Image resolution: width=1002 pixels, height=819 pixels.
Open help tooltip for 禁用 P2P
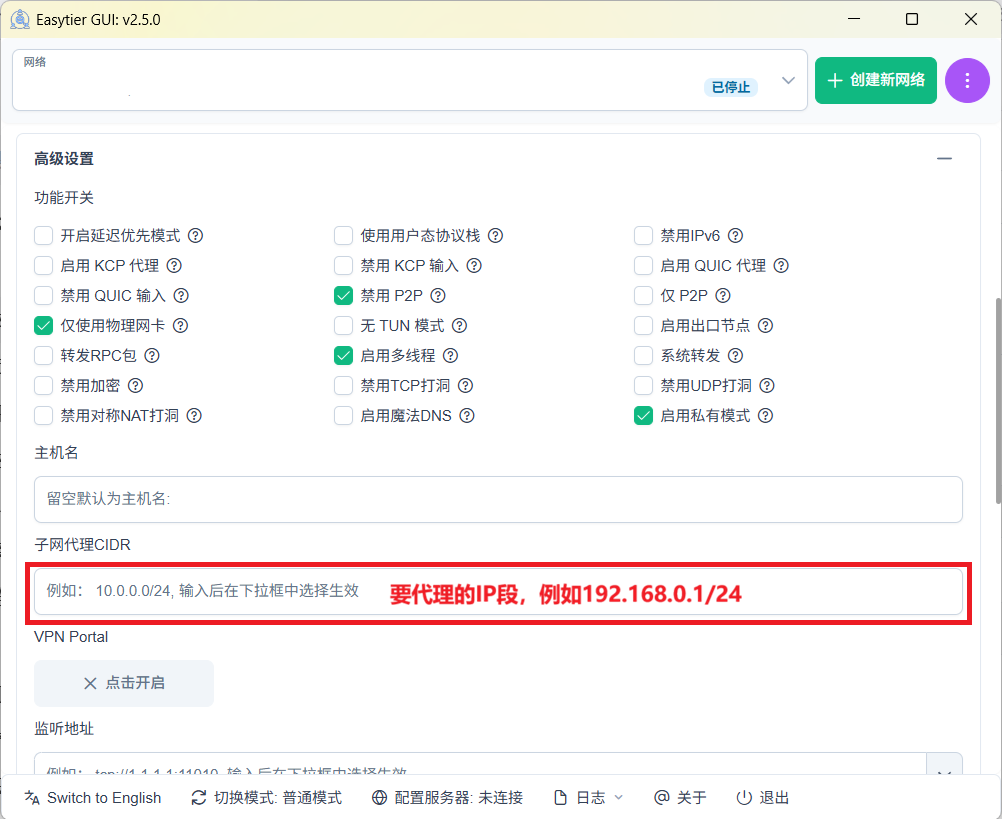click(x=438, y=296)
